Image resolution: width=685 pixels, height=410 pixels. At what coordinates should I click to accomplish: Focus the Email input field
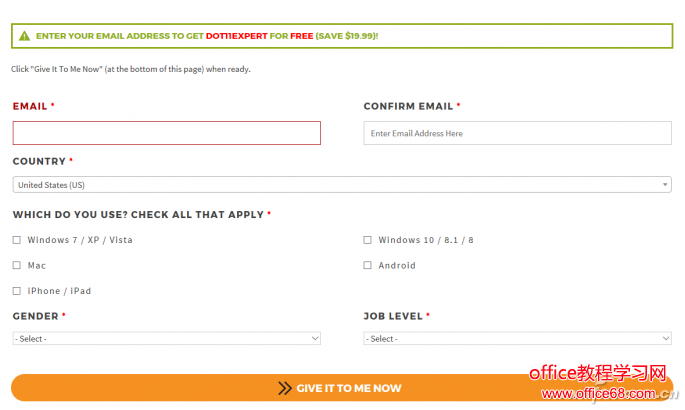click(x=167, y=133)
